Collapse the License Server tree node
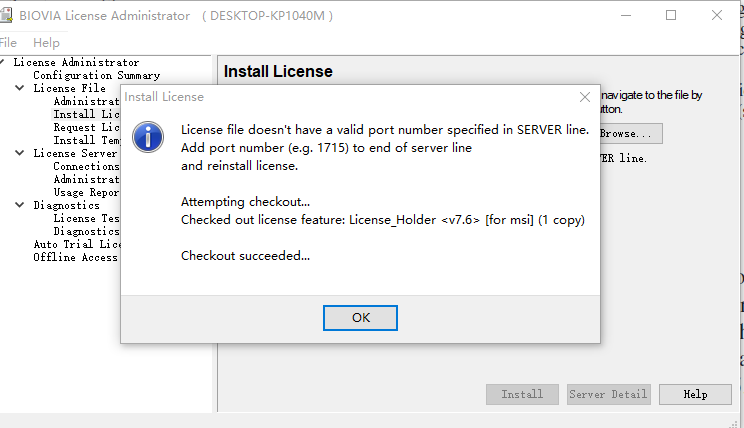Screen dimensions: 744x428 [20, 153]
